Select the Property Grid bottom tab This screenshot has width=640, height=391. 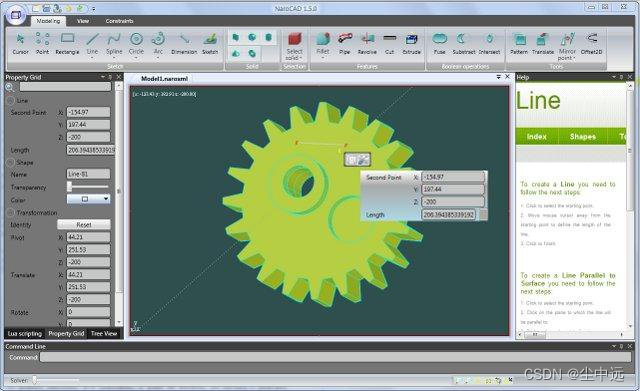click(x=66, y=333)
